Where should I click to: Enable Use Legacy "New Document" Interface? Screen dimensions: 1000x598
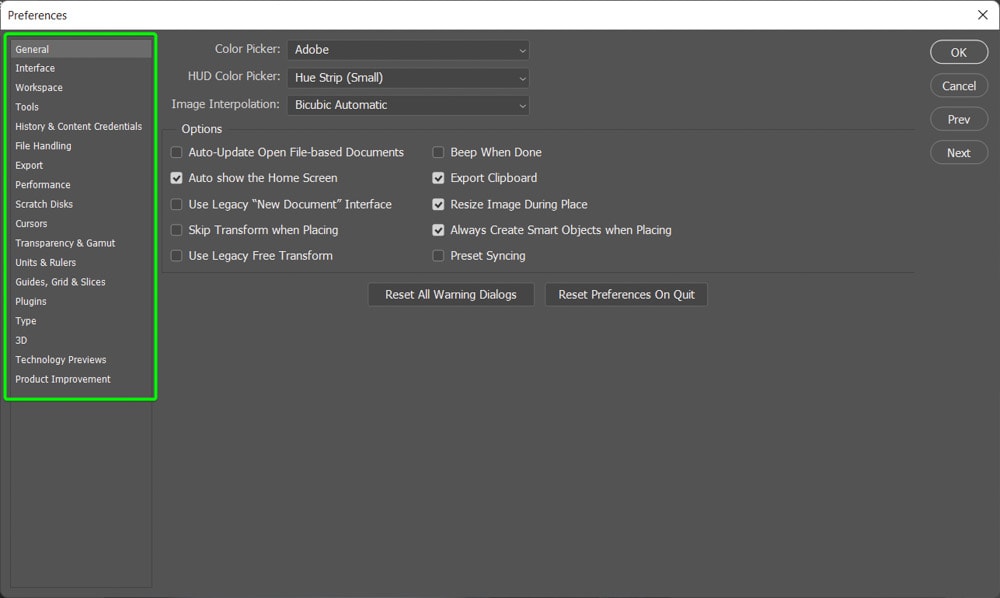click(177, 205)
